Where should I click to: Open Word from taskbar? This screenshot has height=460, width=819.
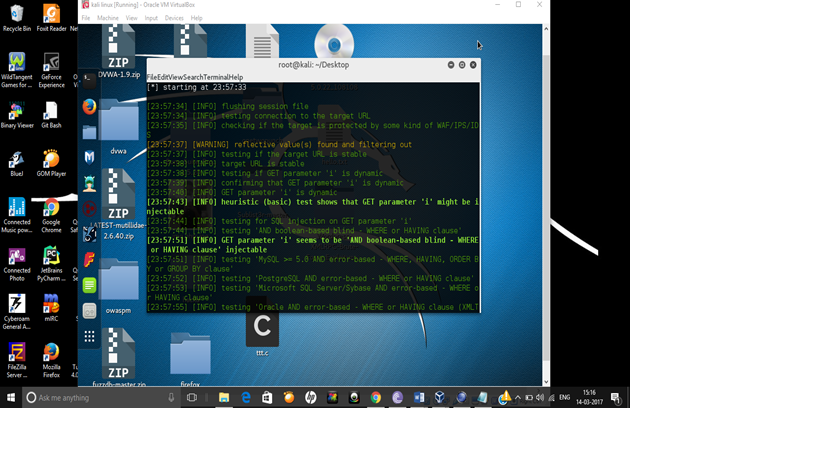click(x=419, y=397)
